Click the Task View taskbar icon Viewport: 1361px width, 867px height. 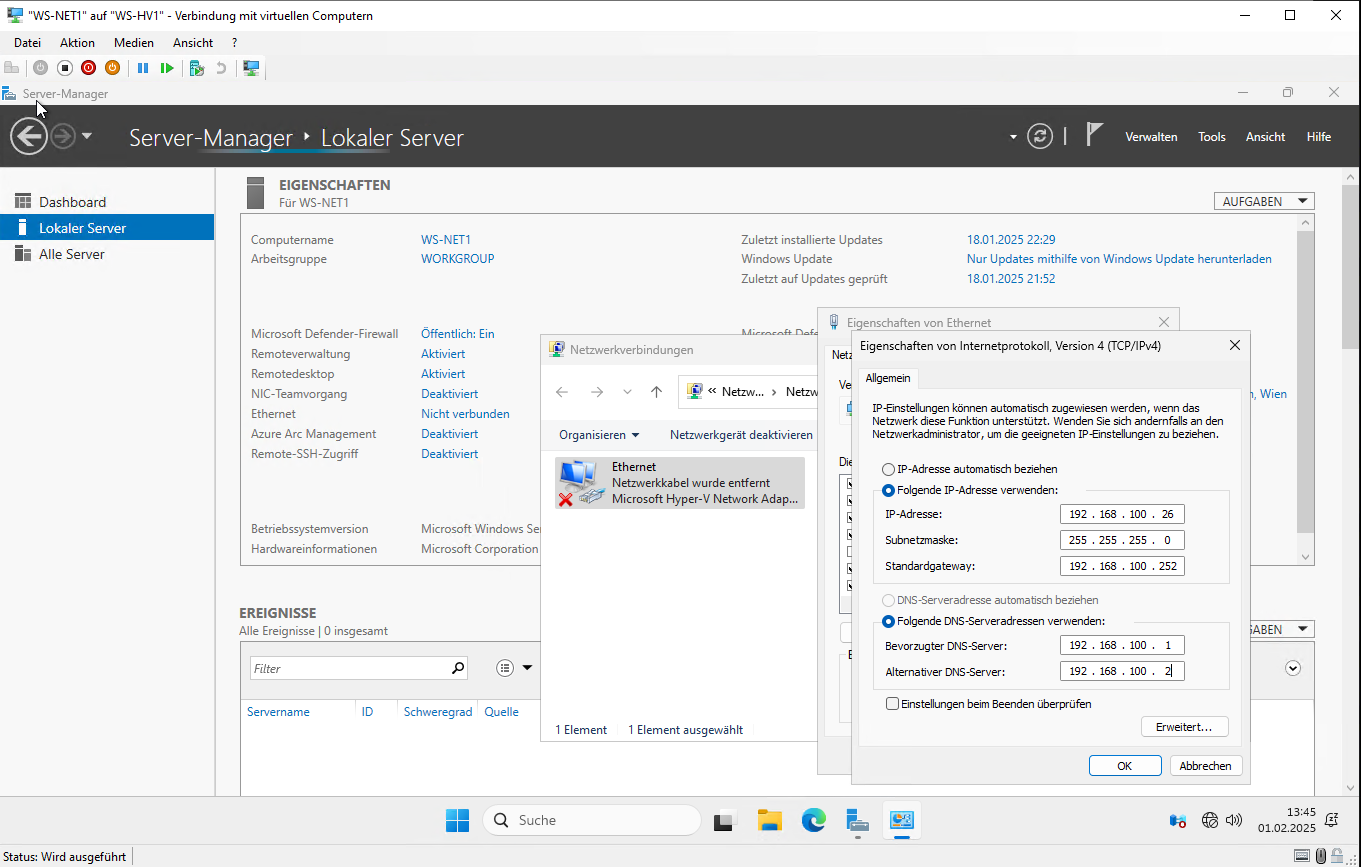click(725, 820)
